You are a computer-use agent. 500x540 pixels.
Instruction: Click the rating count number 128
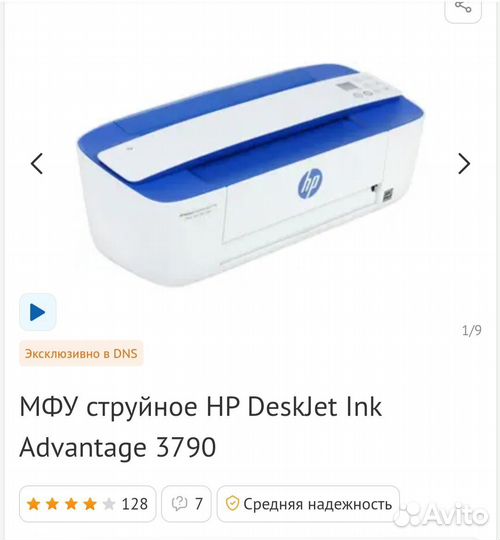click(x=135, y=504)
